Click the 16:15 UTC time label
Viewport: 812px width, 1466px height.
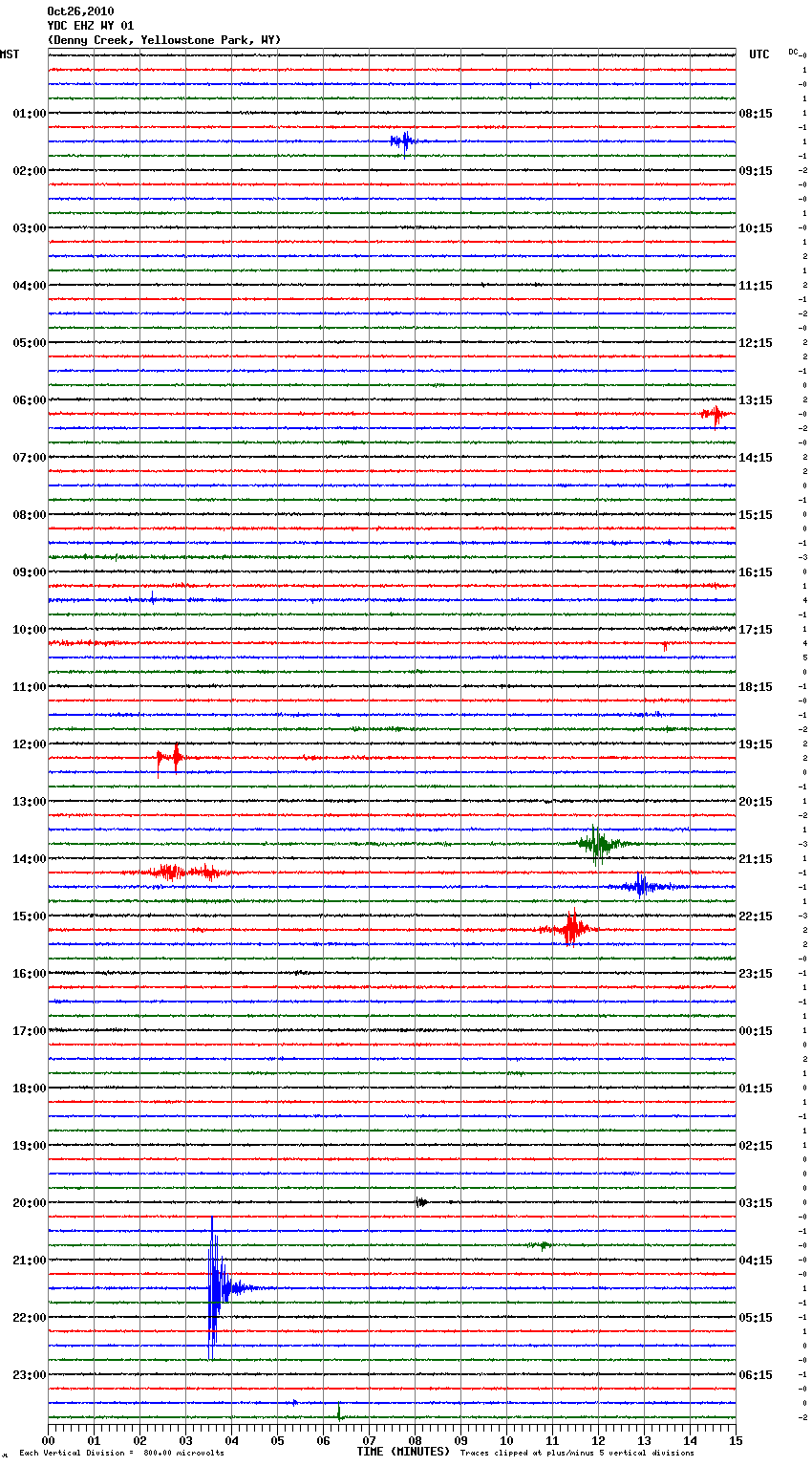pos(756,572)
